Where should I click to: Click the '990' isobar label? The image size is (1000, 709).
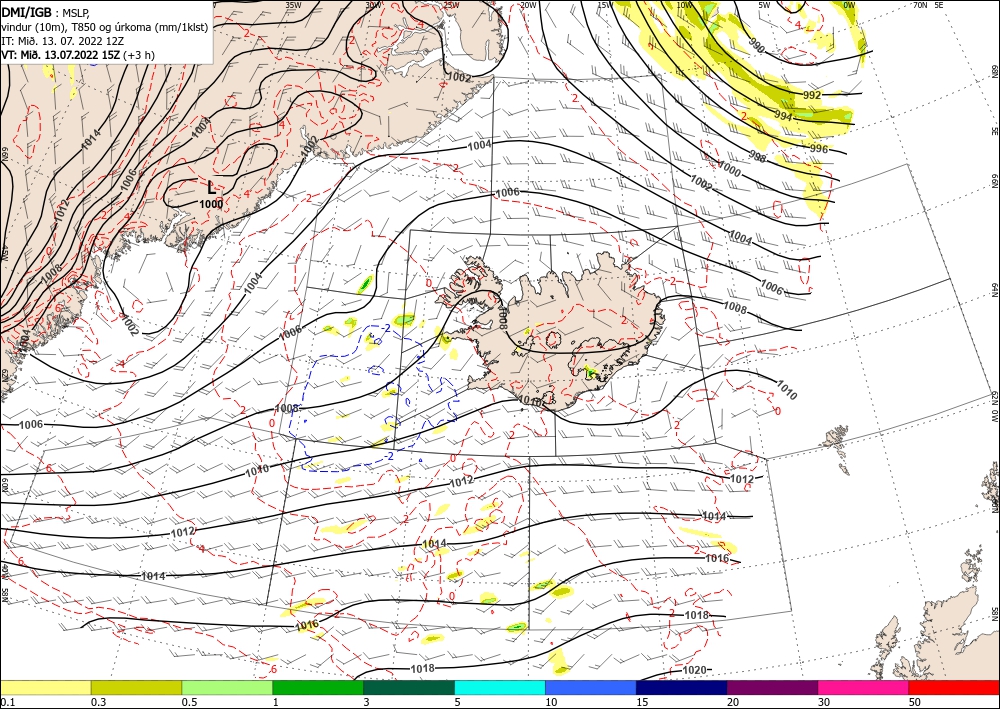point(756,47)
